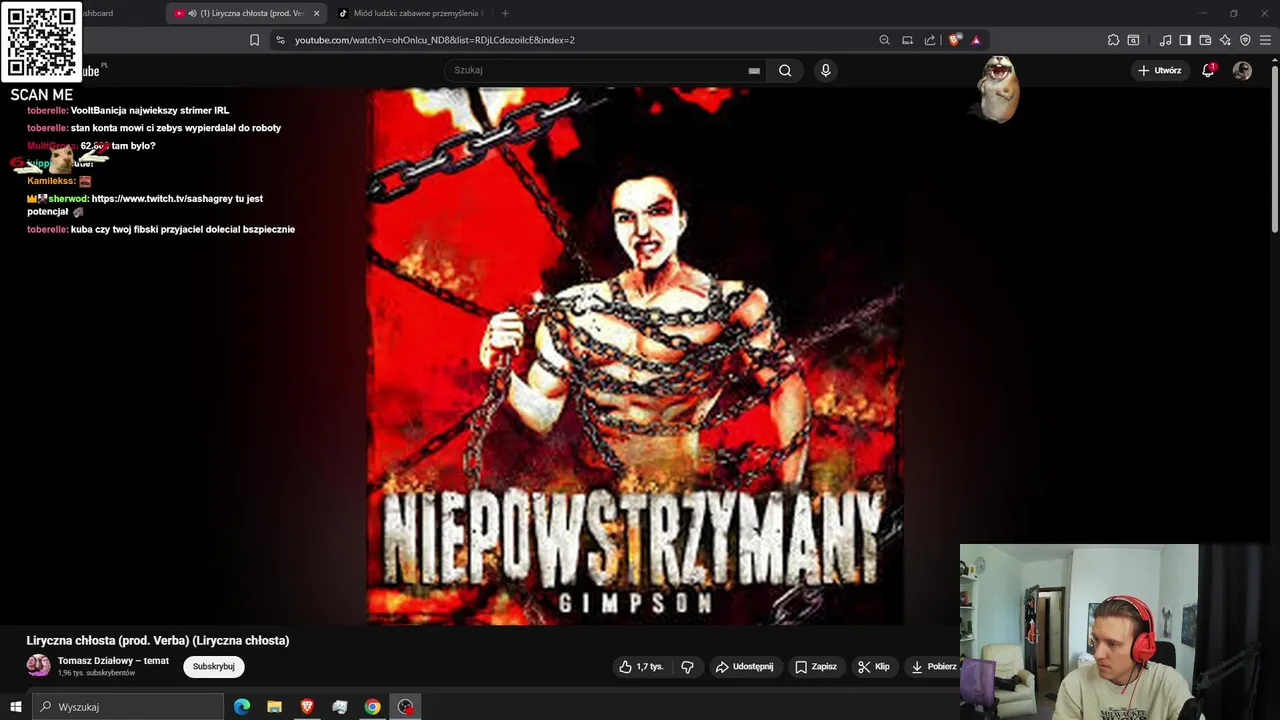Screen dimensions: 1280x720
Task: Click the Tomasz Działowy channel avatar
Action: (38, 666)
